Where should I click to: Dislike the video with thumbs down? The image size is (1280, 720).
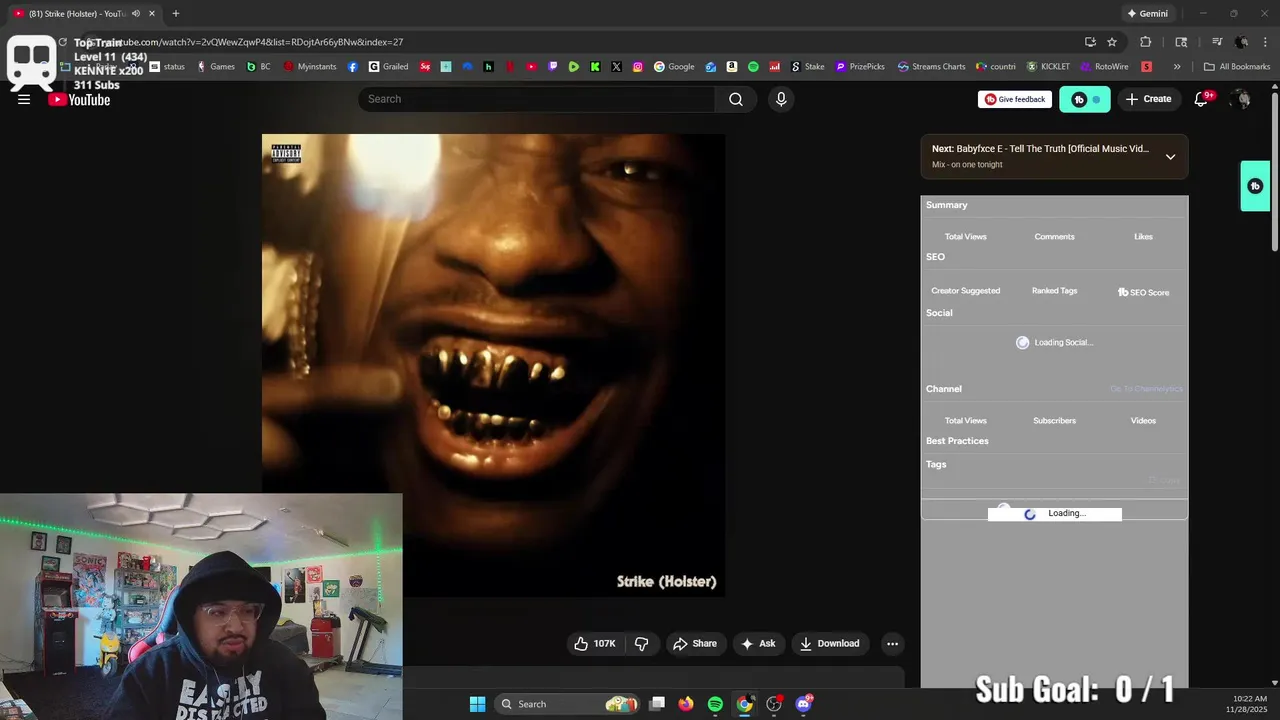(x=642, y=644)
